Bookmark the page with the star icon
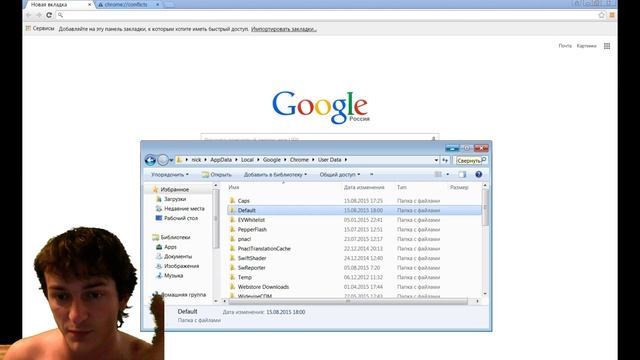This screenshot has width=640, height=360. click(x=601, y=15)
